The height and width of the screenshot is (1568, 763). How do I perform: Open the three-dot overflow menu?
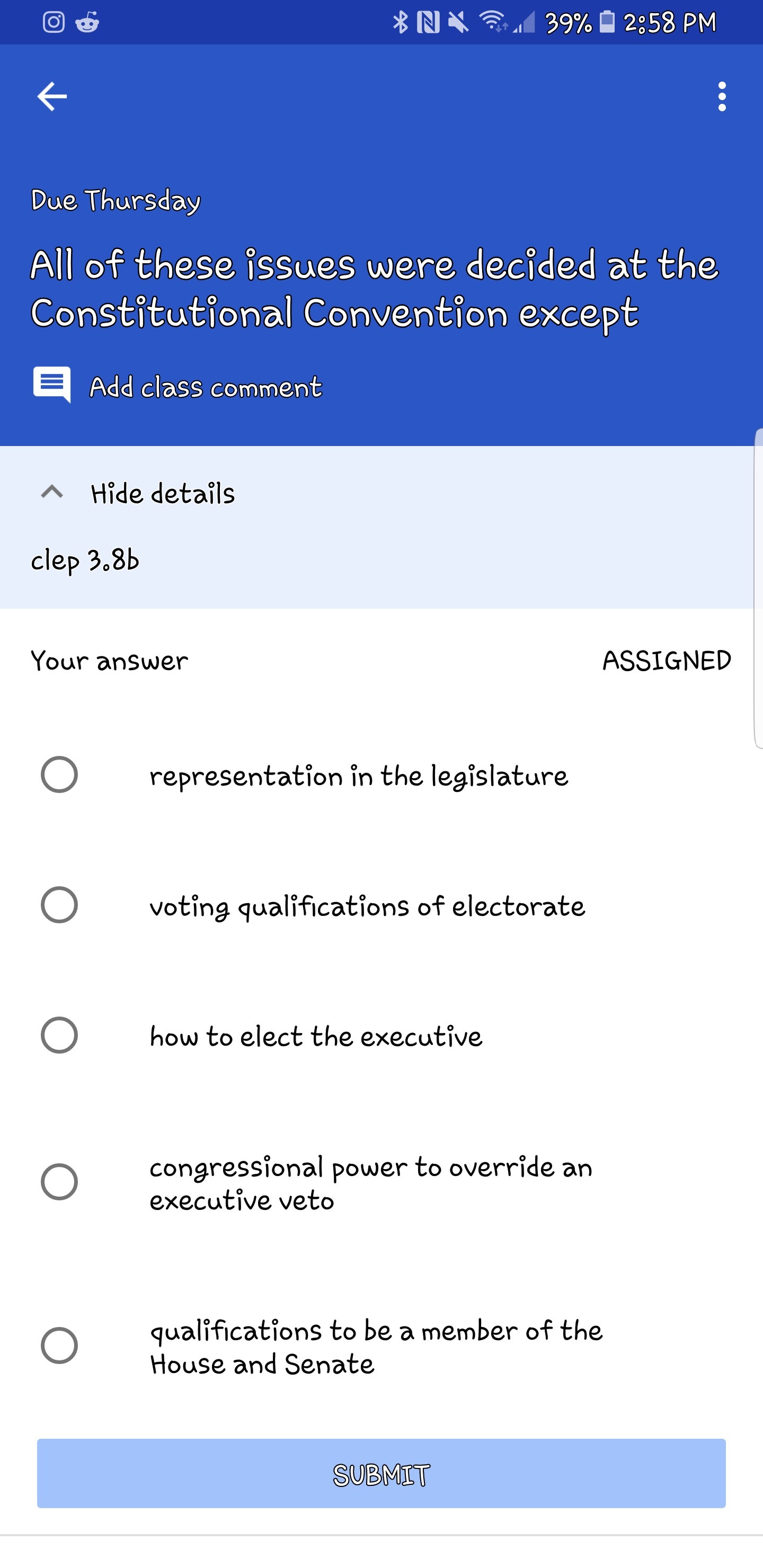[722, 97]
